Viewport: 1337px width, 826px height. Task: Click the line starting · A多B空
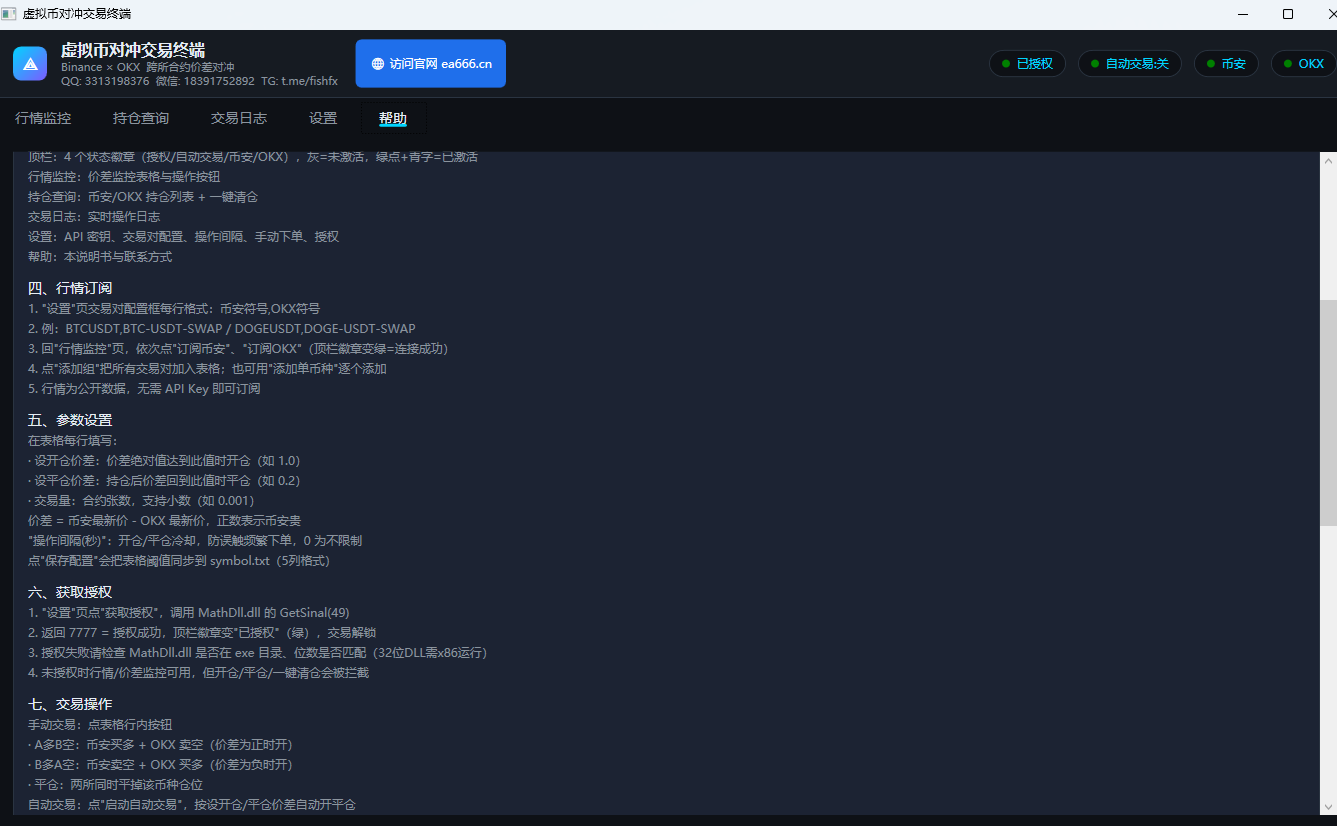click(160, 744)
